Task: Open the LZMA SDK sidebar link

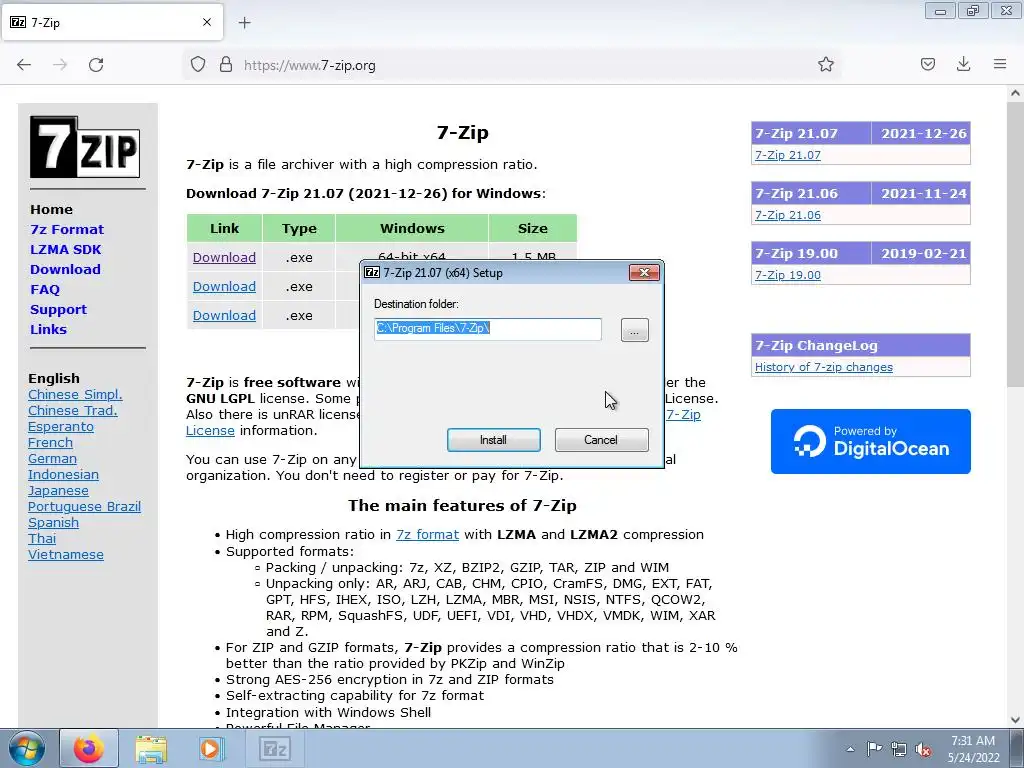Action: 65,249
